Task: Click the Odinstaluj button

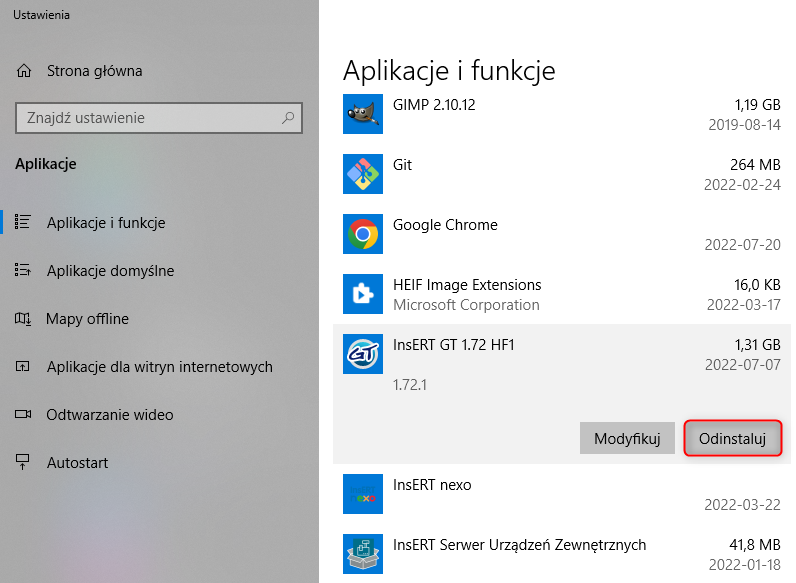Action: [x=732, y=438]
